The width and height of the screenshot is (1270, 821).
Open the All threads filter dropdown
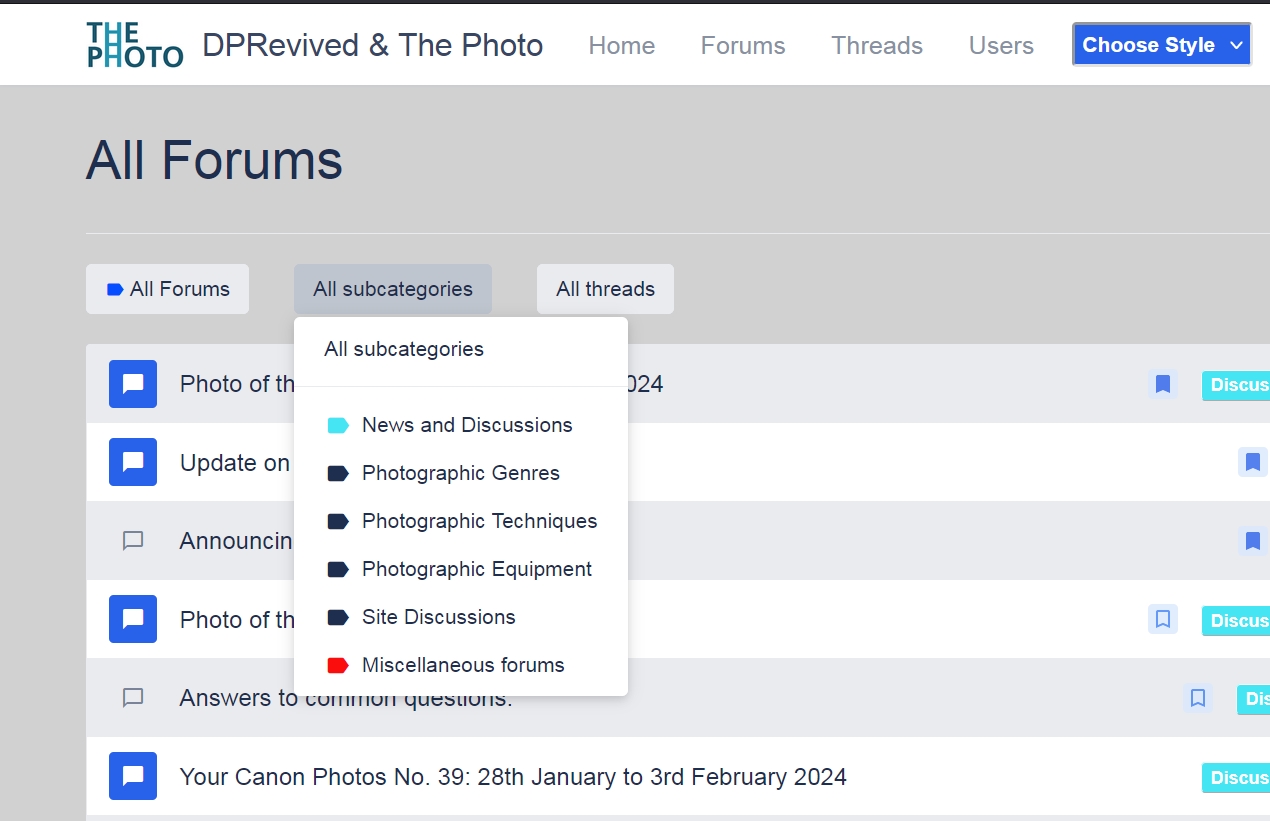click(x=605, y=289)
